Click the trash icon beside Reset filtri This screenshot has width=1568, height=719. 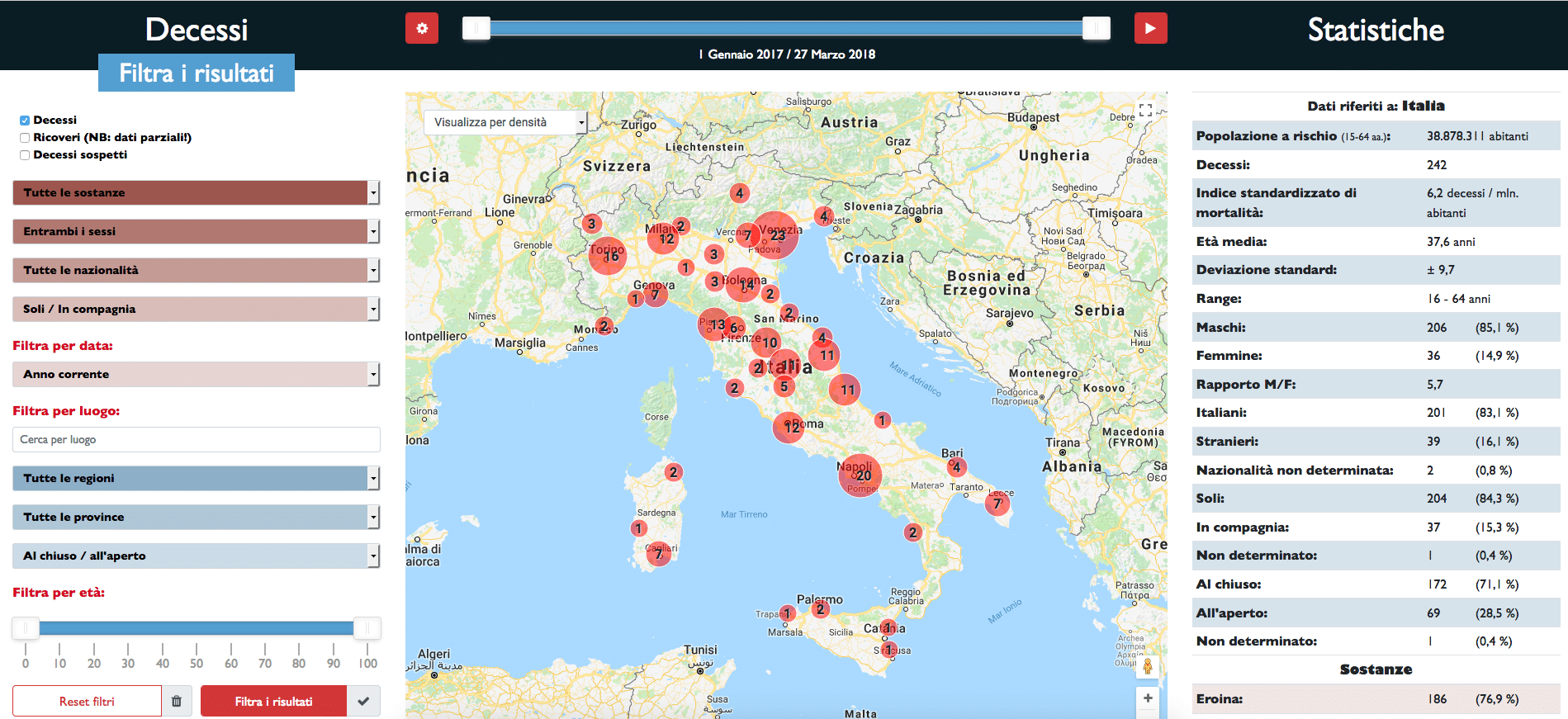pyautogui.click(x=177, y=701)
